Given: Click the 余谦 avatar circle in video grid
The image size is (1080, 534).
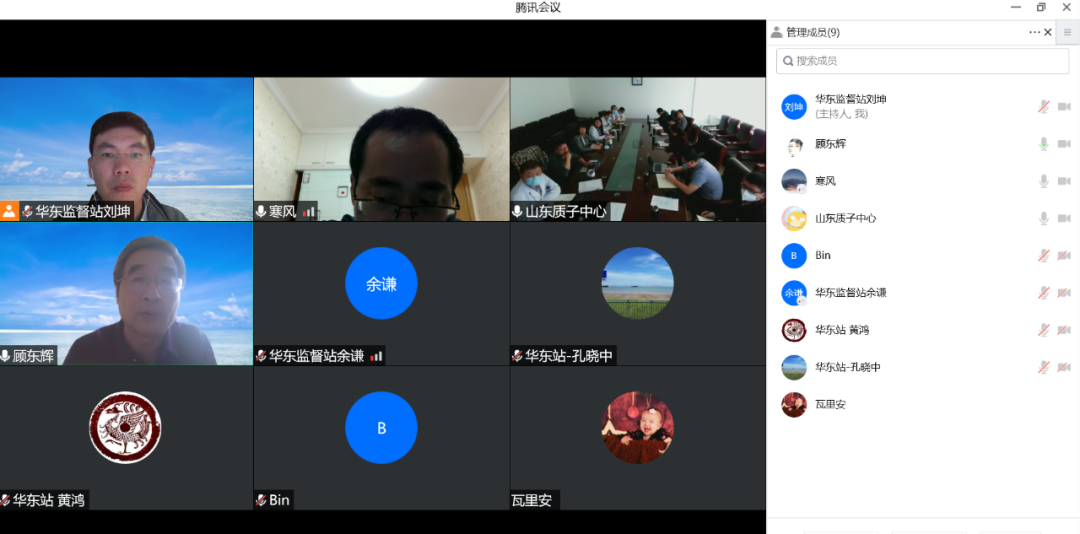Looking at the screenshot, I should (x=382, y=283).
